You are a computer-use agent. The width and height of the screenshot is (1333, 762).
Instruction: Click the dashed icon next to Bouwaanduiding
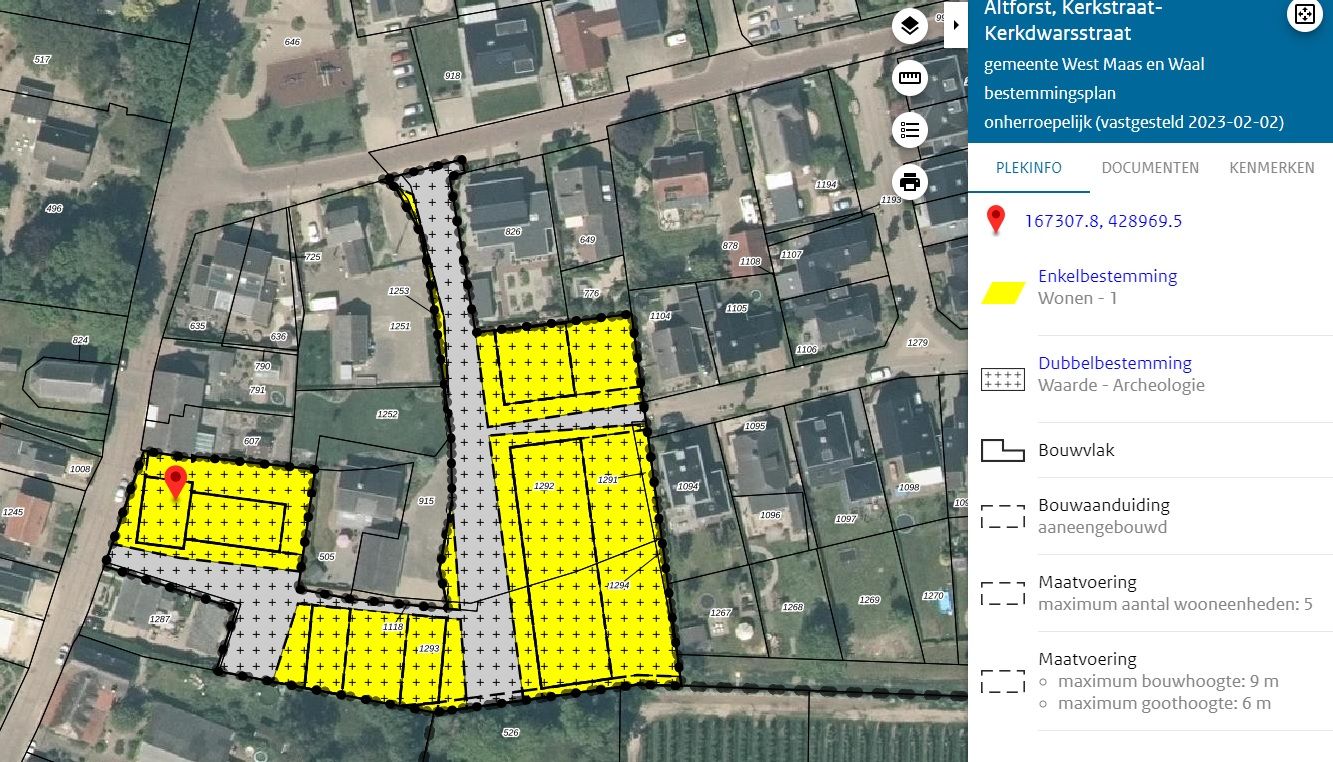click(x=1003, y=516)
